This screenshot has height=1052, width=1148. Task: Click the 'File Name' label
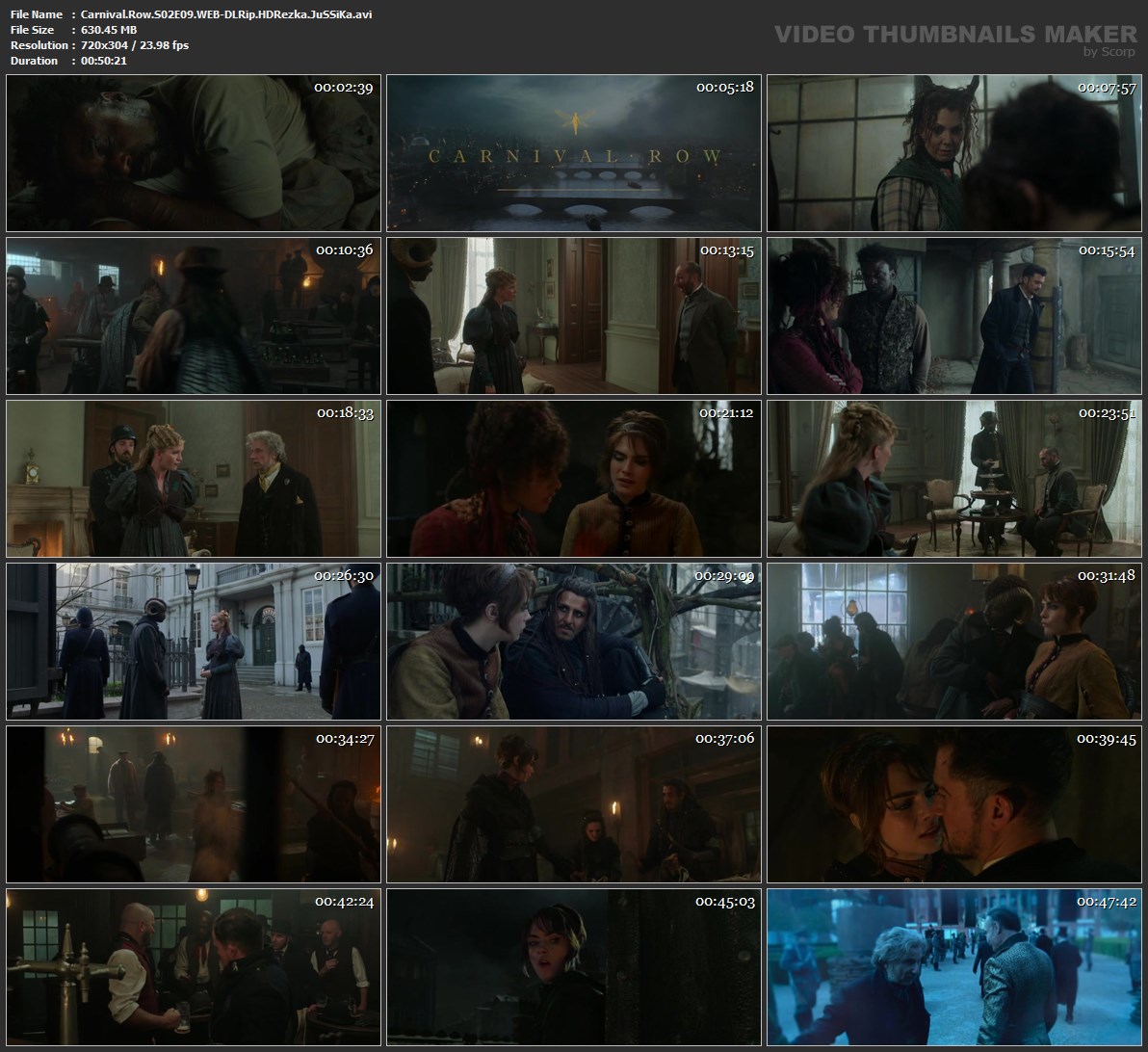tap(37, 13)
